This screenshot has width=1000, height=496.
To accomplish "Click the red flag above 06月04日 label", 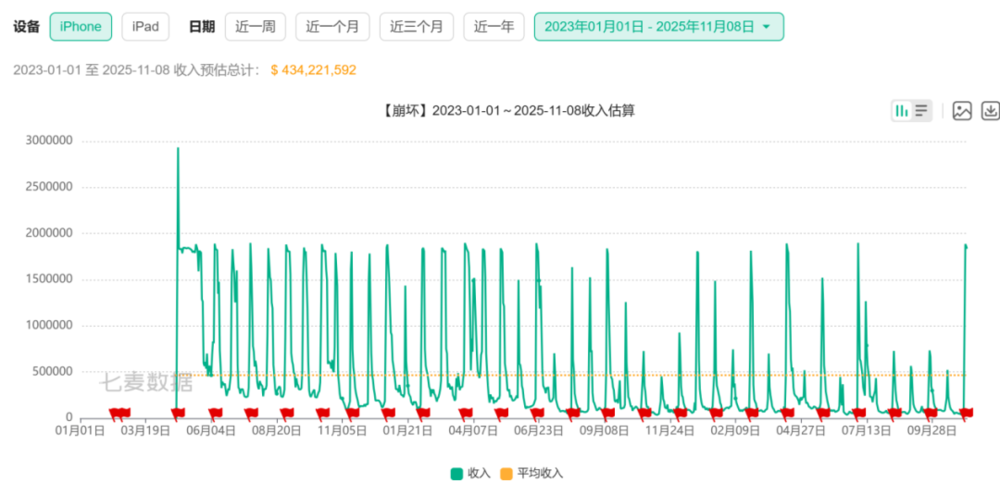I will 214,412.
